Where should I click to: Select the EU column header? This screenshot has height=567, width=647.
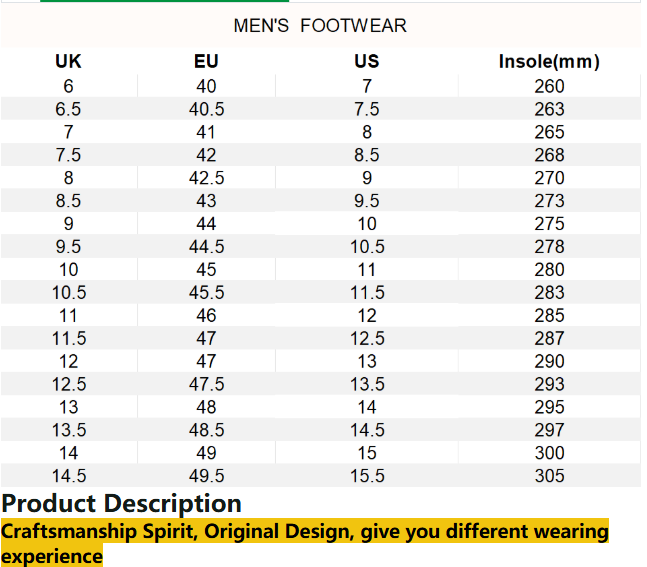click(x=206, y=62)
